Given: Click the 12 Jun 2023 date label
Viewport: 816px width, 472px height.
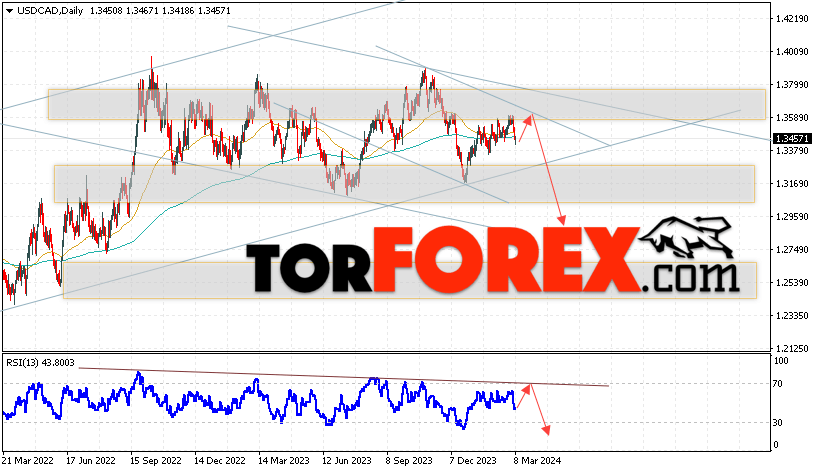Looking at the screenshot, I should point(347,461).
